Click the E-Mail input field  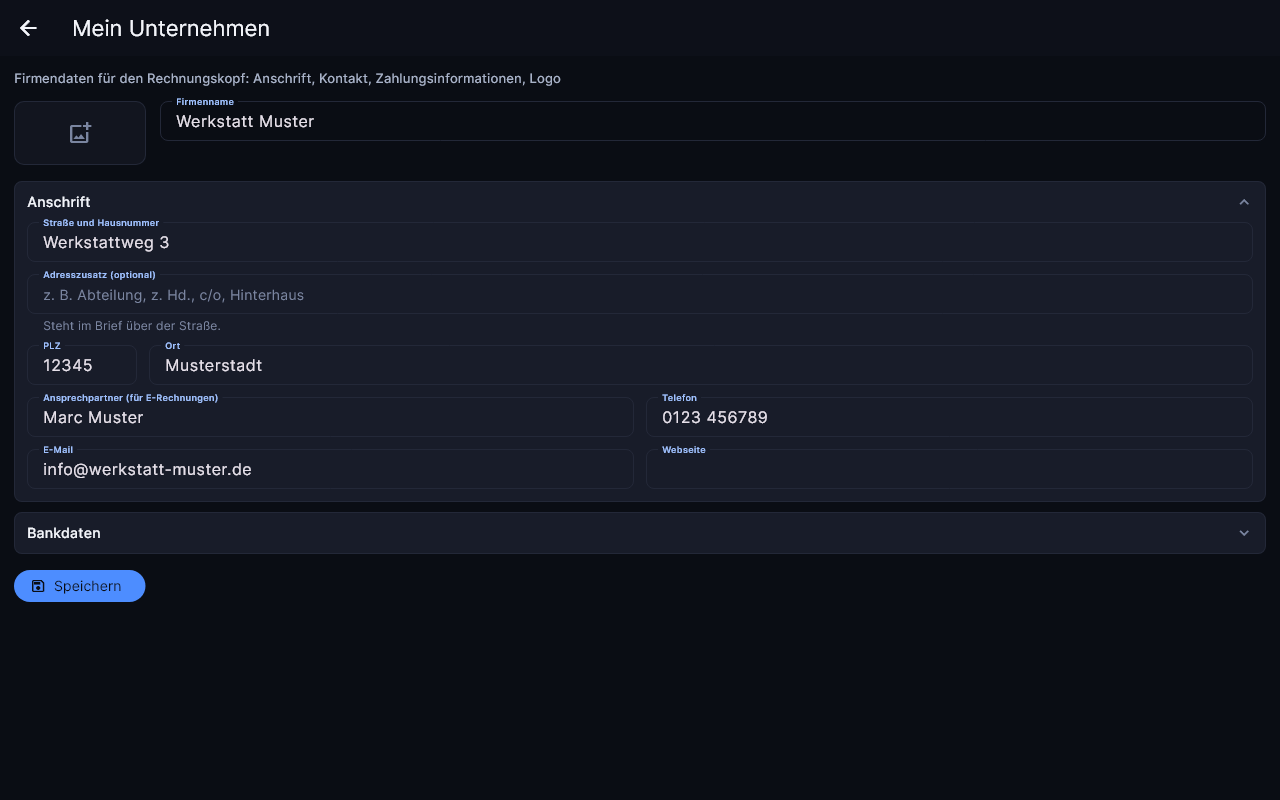[330, 469]
